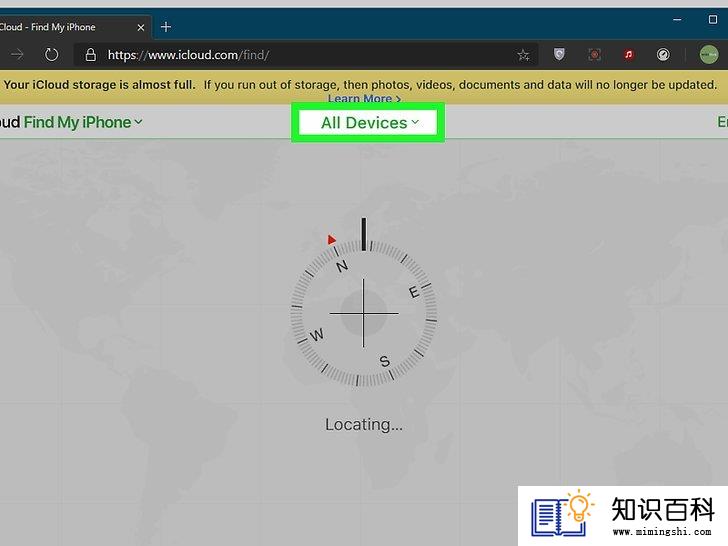This screenshot has width=728, height=546.
Task: Focus the address bar showing icloud.com/find
Action: [x=306, y=55]
